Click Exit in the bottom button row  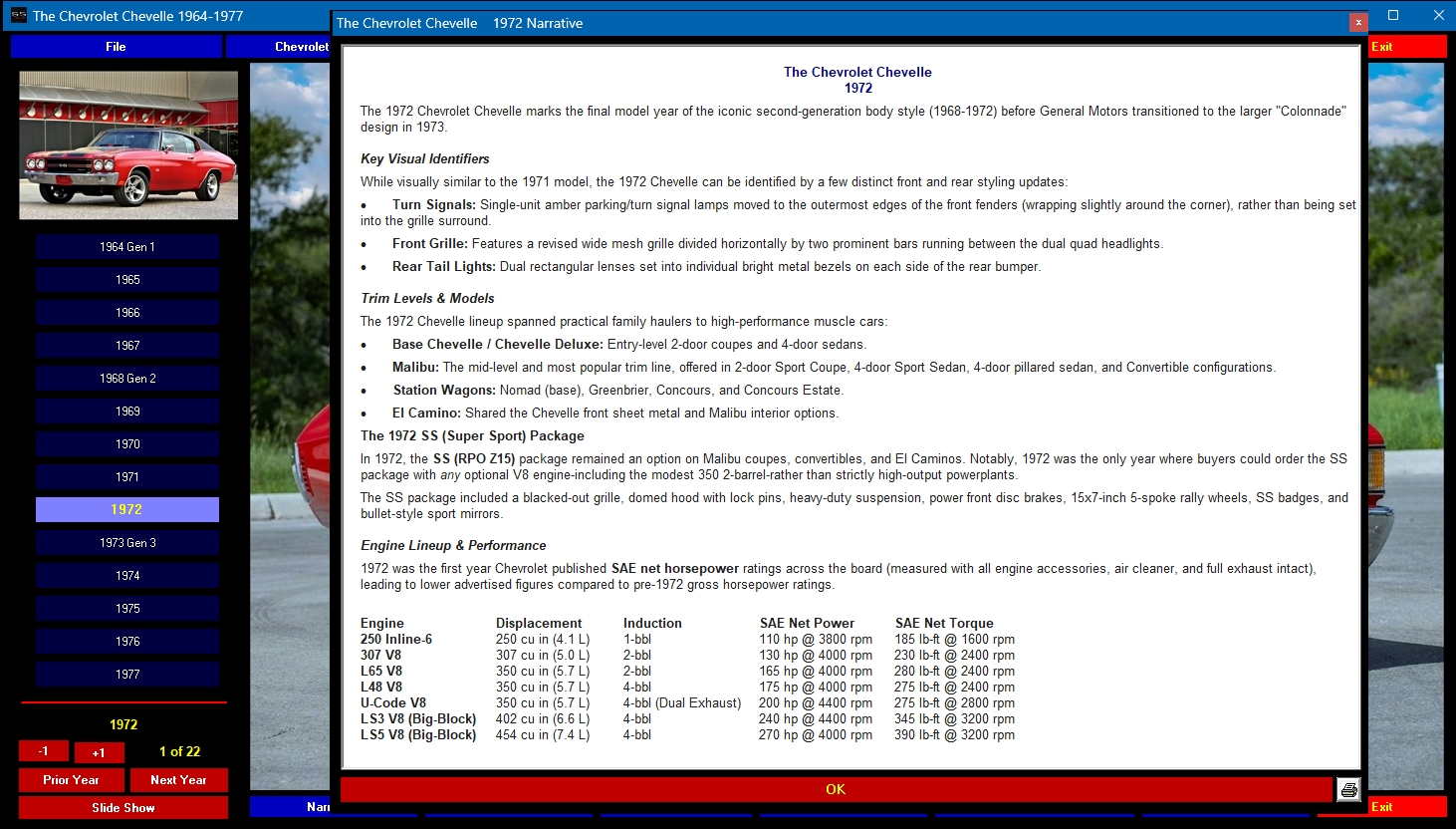[1407, 807]
